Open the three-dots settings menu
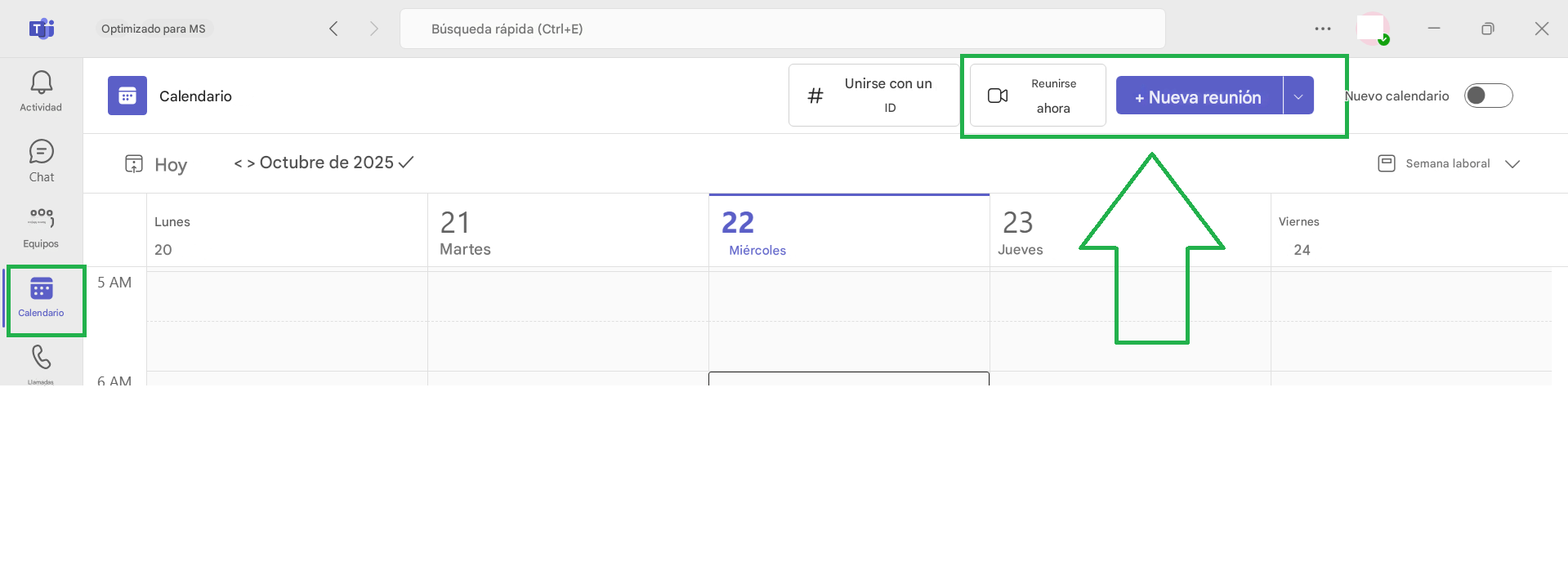 [1323, 29]
